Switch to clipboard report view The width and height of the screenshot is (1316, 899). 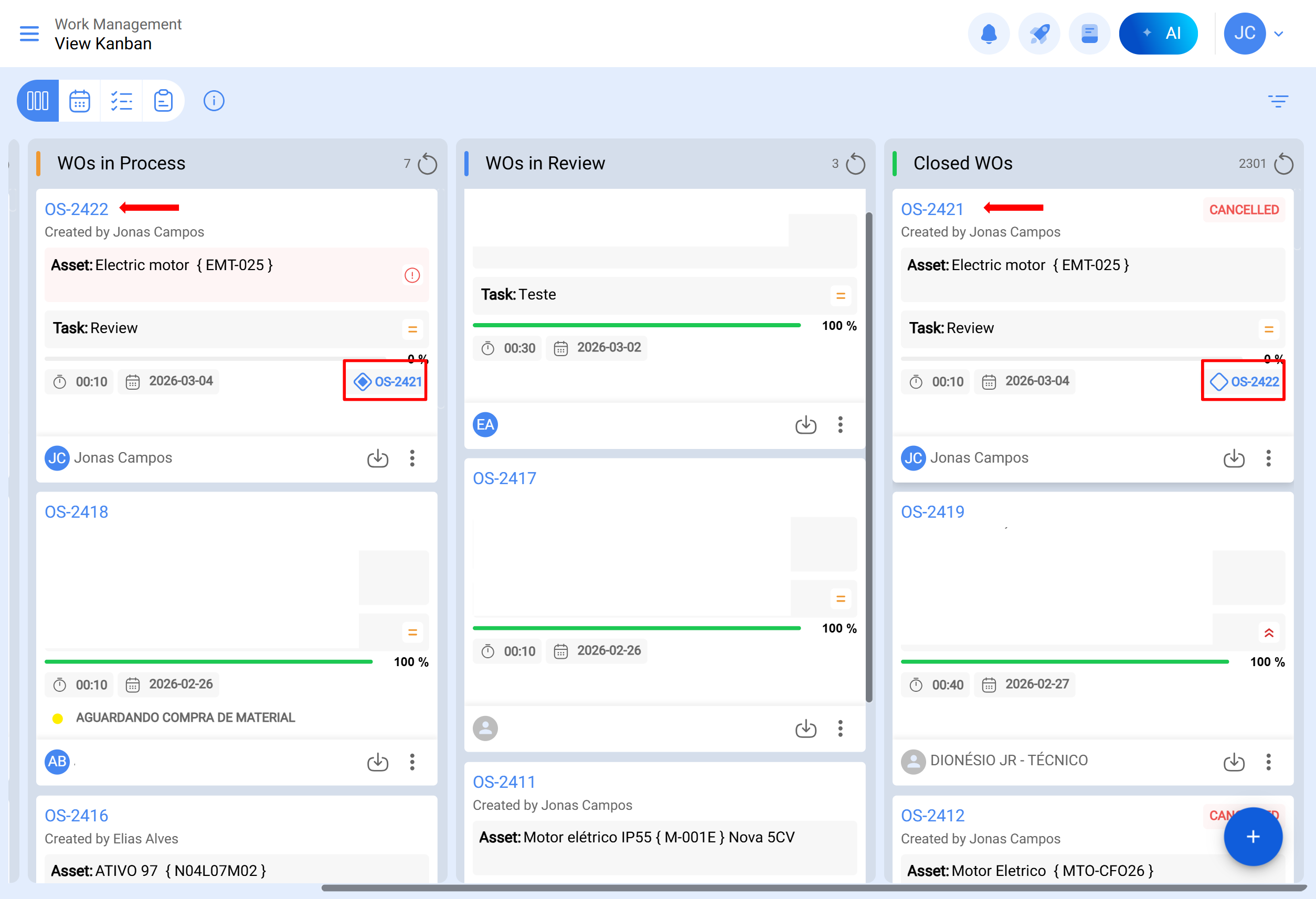point(163,101)
